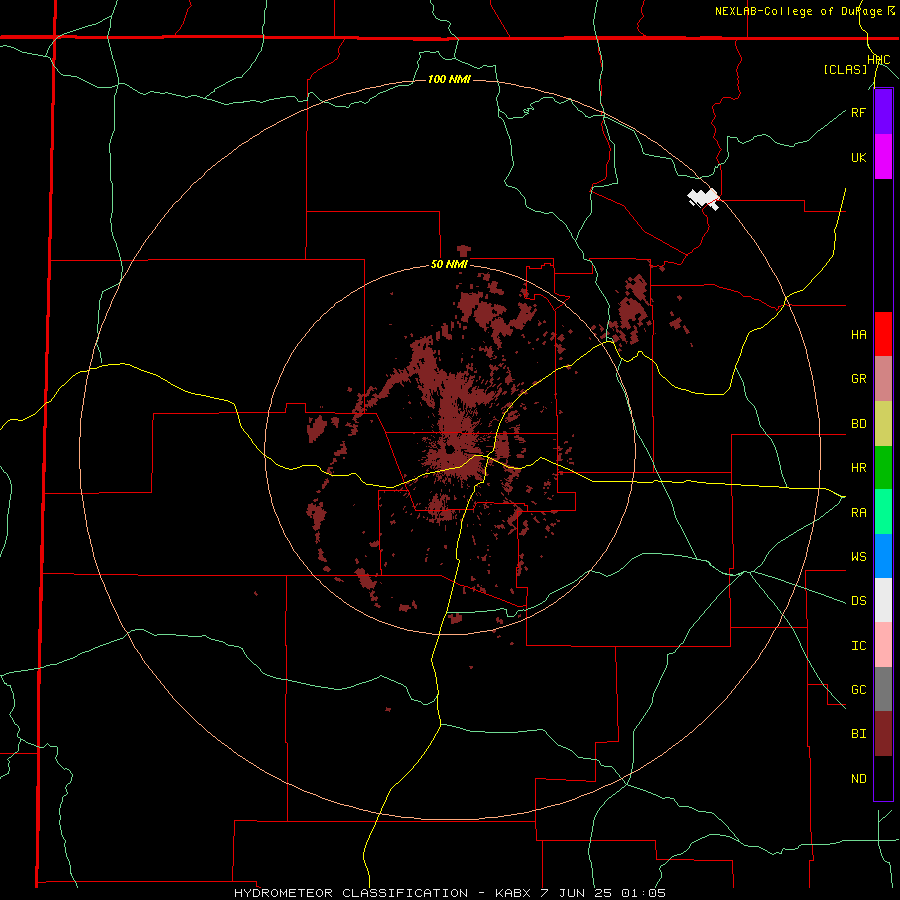The width and height of the screenshot is (900, 900).
Task: Click the pink-brown GR legend swatch
Action: click(x=883, y=379)
